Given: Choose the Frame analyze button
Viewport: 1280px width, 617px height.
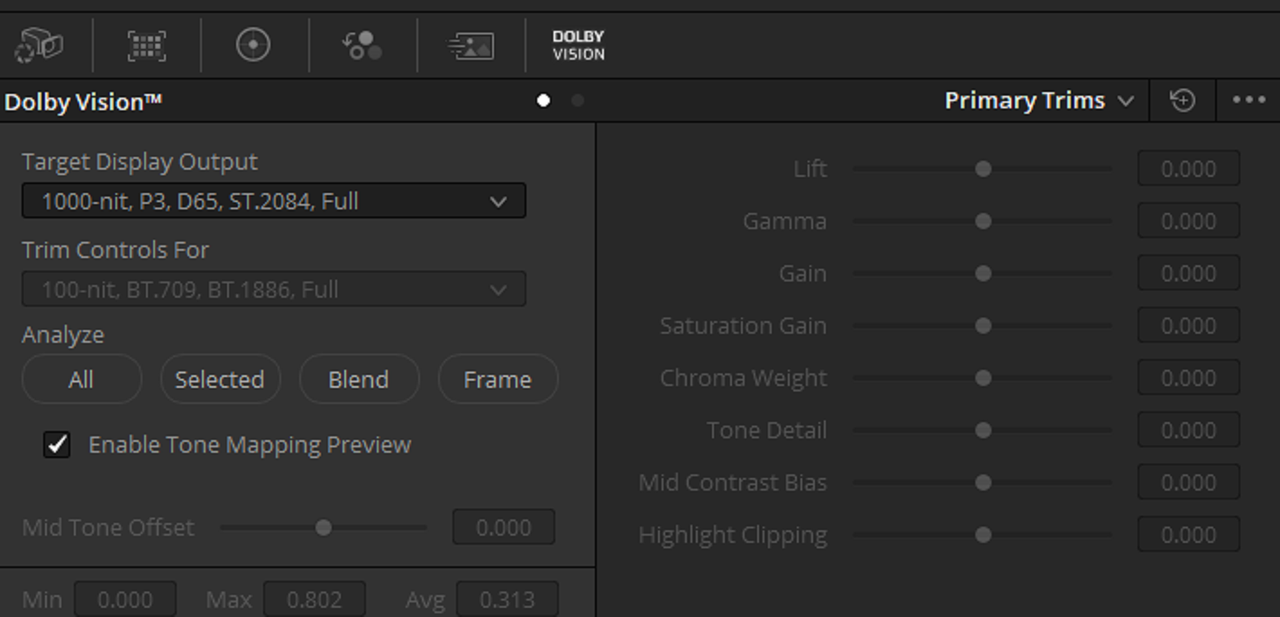Looking at the screenshot, I should [497, 379].
